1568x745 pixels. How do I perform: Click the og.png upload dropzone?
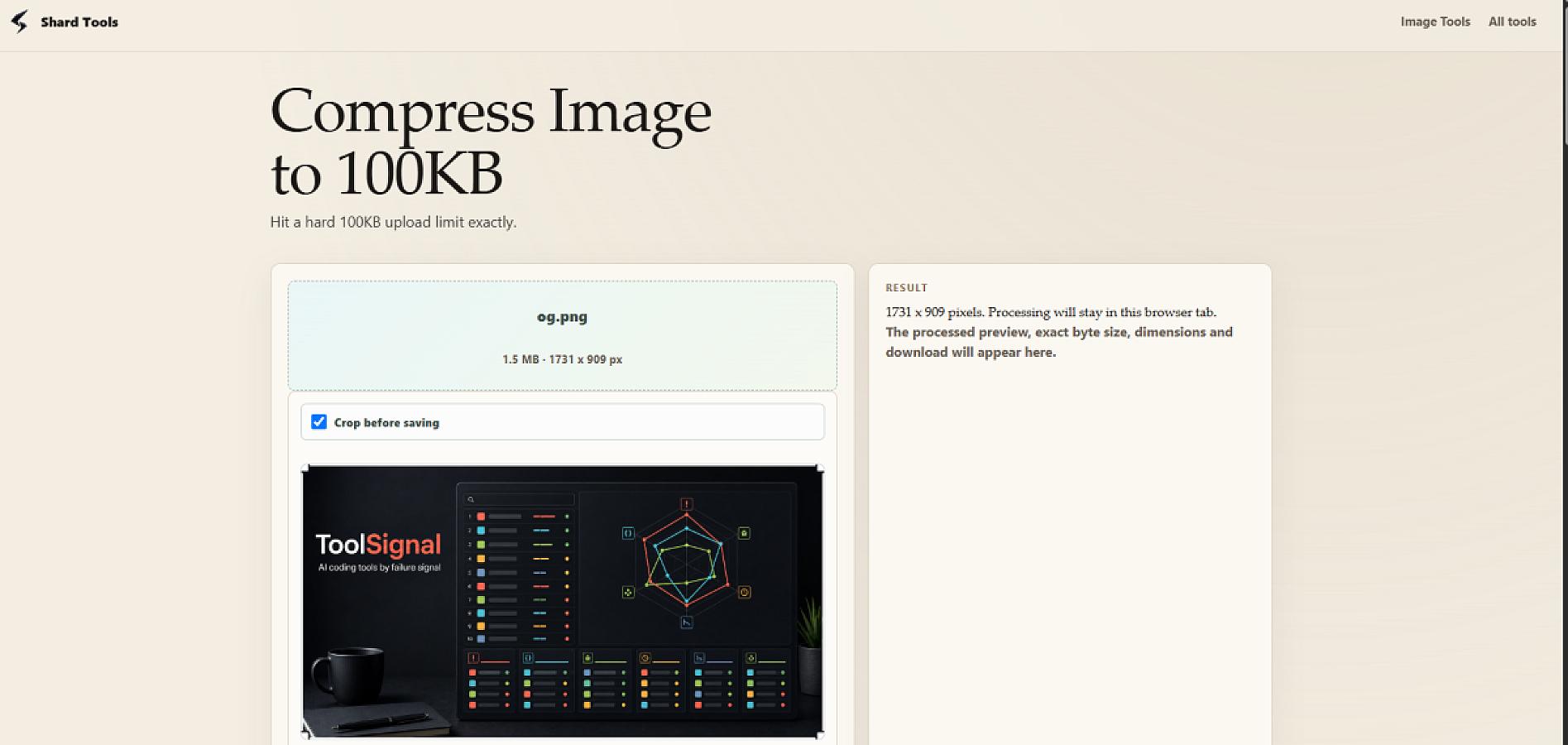pos(562,335)
